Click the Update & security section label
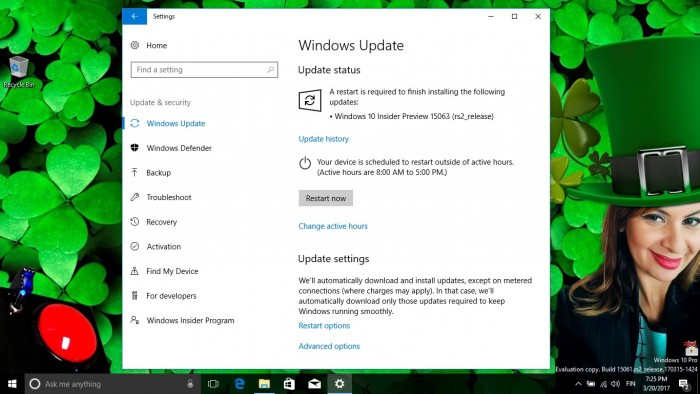 (160, 103)
